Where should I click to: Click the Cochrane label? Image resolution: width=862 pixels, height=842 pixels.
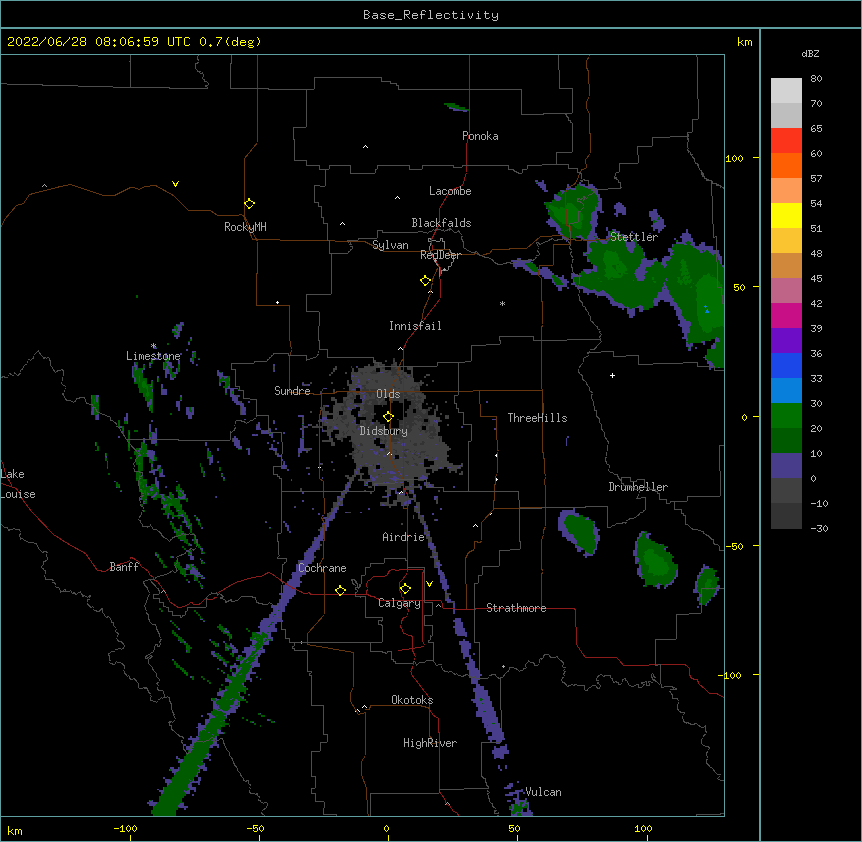(322, 568)
